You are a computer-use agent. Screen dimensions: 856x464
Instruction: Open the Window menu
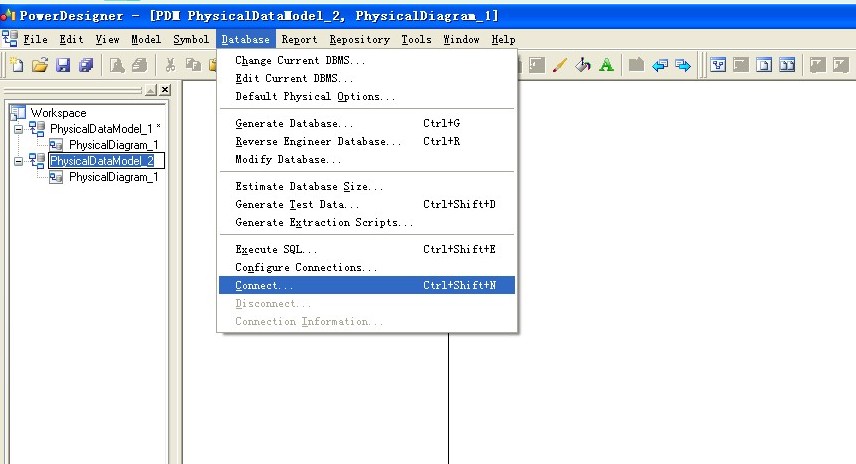pos(461,39)
